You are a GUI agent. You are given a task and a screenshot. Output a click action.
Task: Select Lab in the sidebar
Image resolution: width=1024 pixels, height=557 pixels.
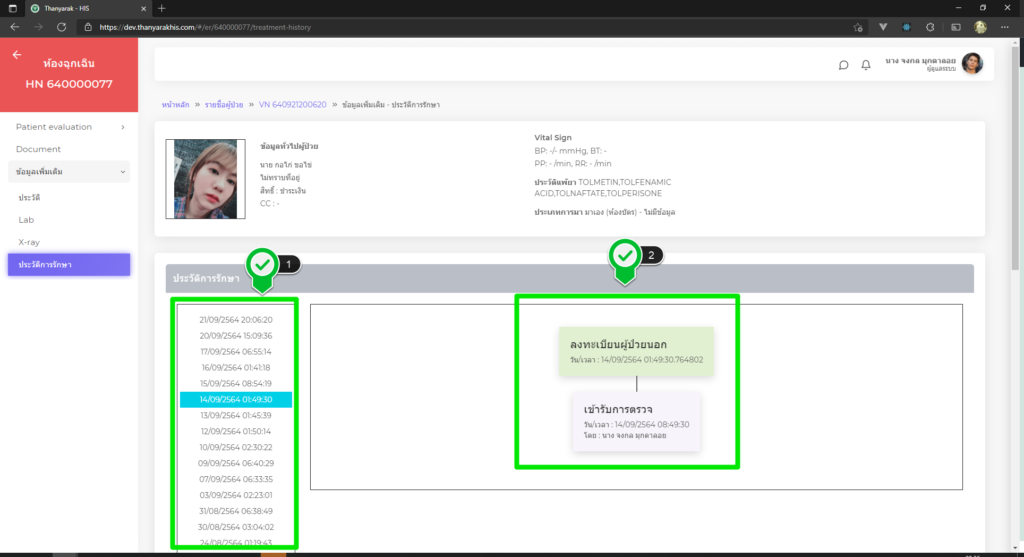click(26, 219)
